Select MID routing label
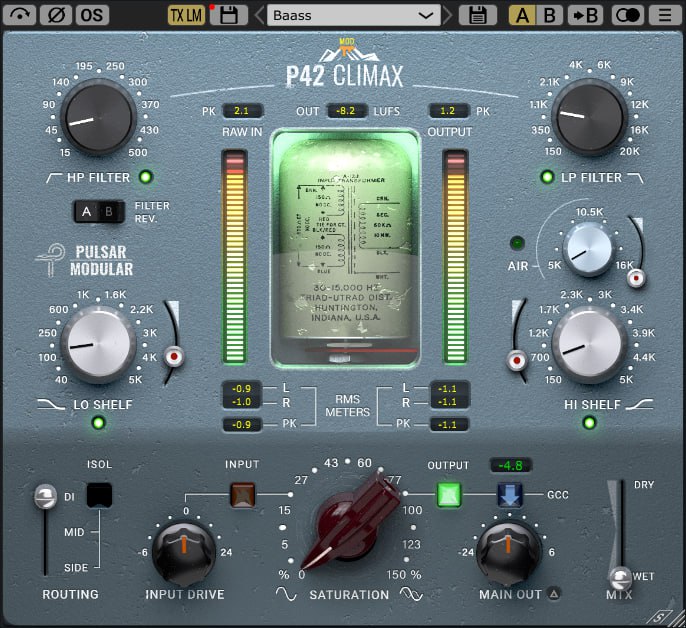 pyautogui.click(x=74, y=532)
